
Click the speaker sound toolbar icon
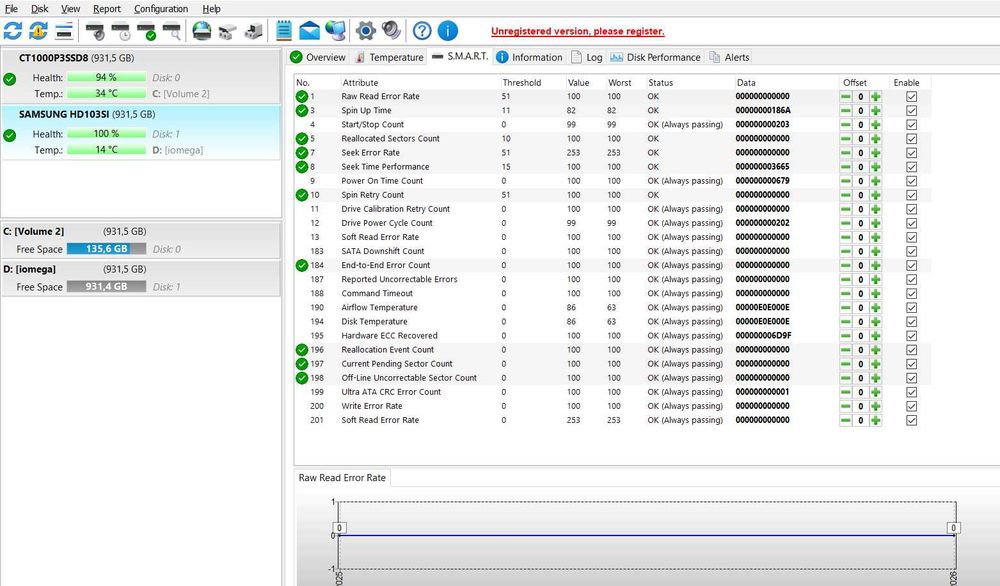pos(391,31)
